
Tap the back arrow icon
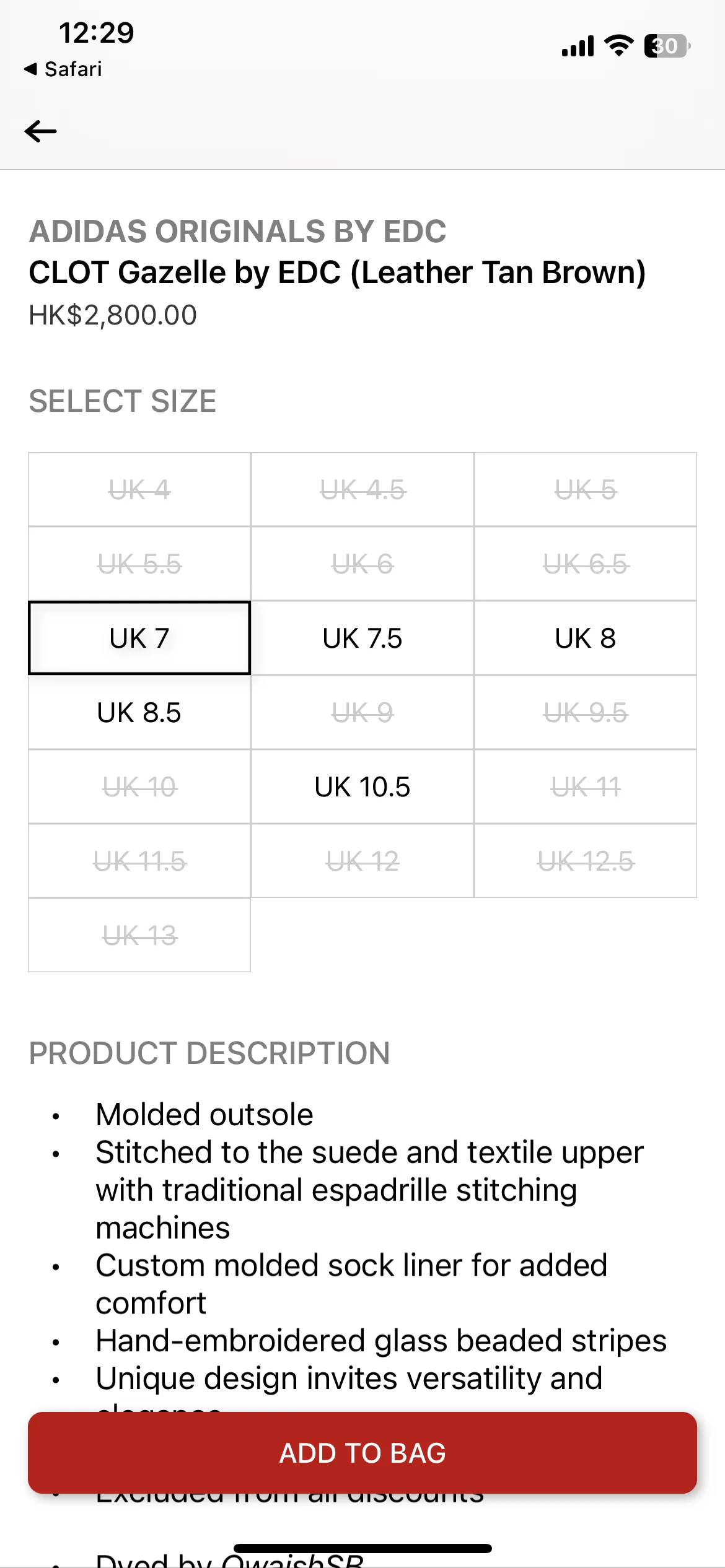(41, 131)
